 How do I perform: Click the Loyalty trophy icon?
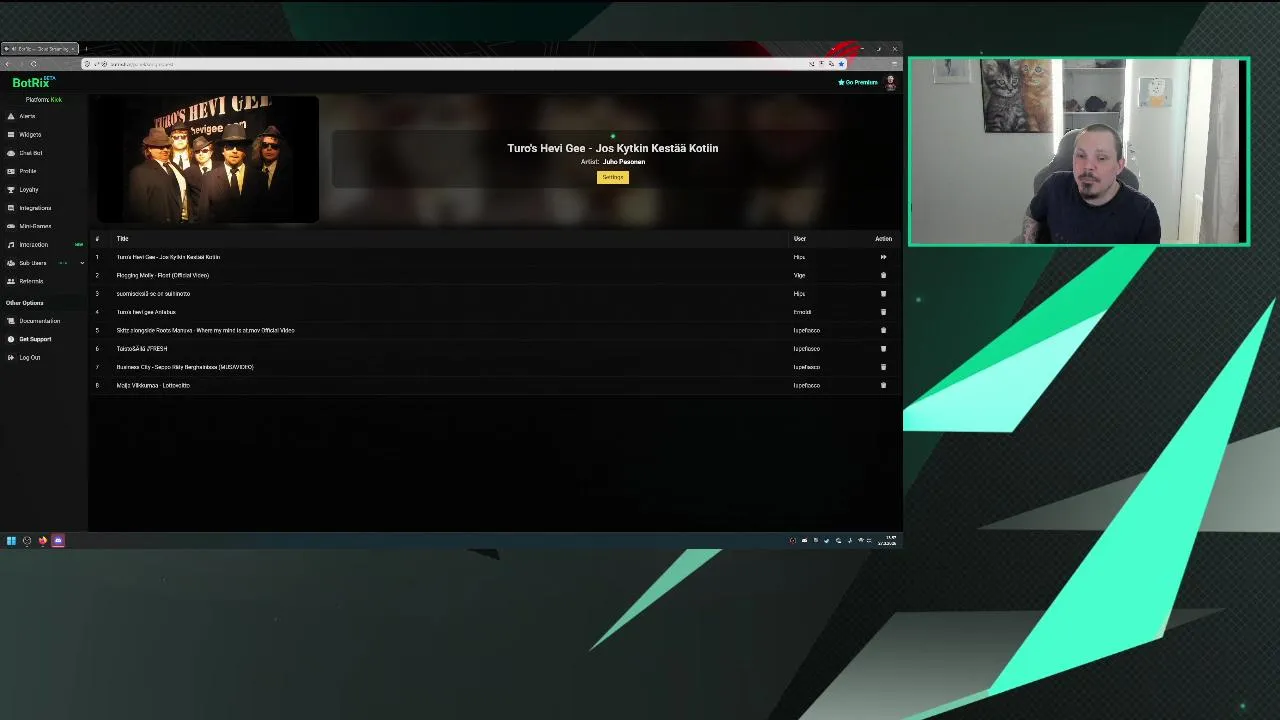point(11,189)
